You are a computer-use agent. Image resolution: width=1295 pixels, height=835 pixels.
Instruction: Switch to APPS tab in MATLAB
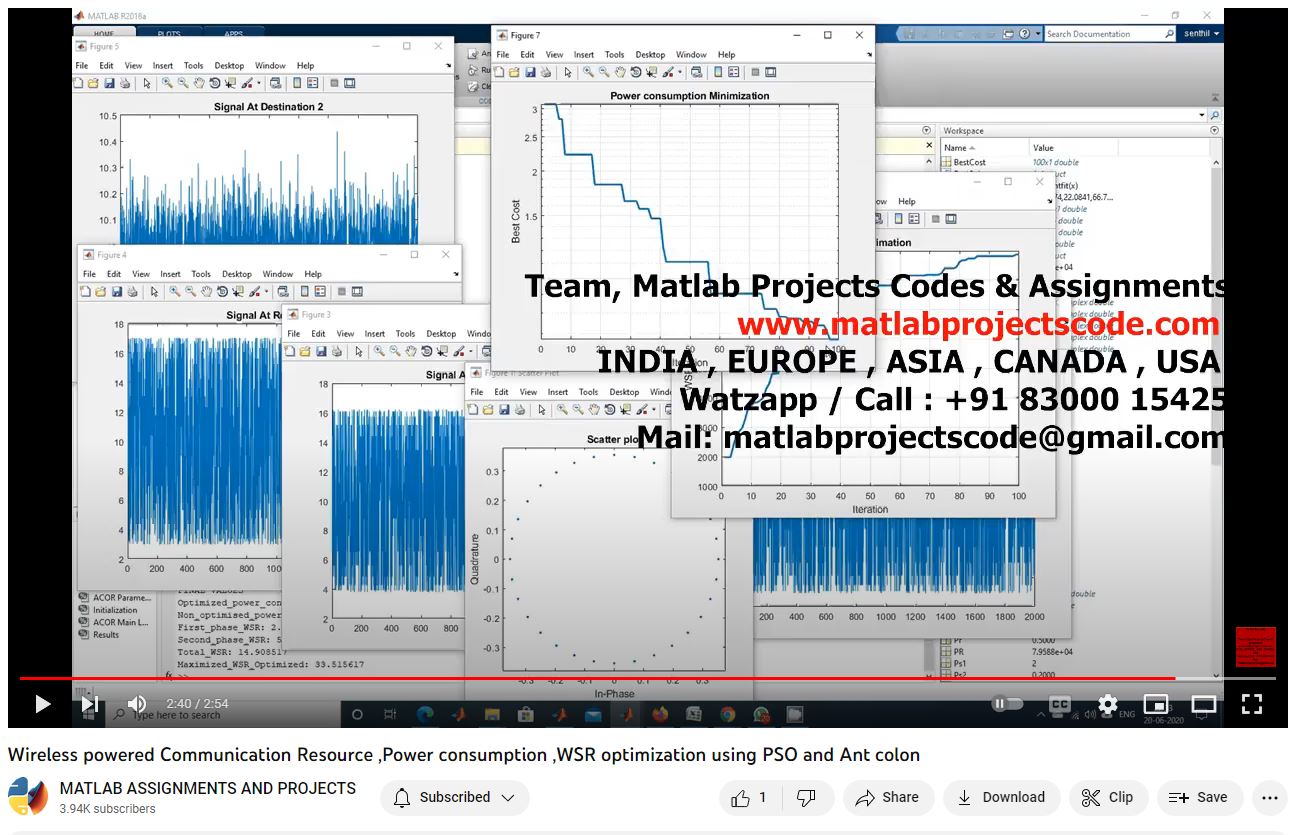click(x=233, y=34)
